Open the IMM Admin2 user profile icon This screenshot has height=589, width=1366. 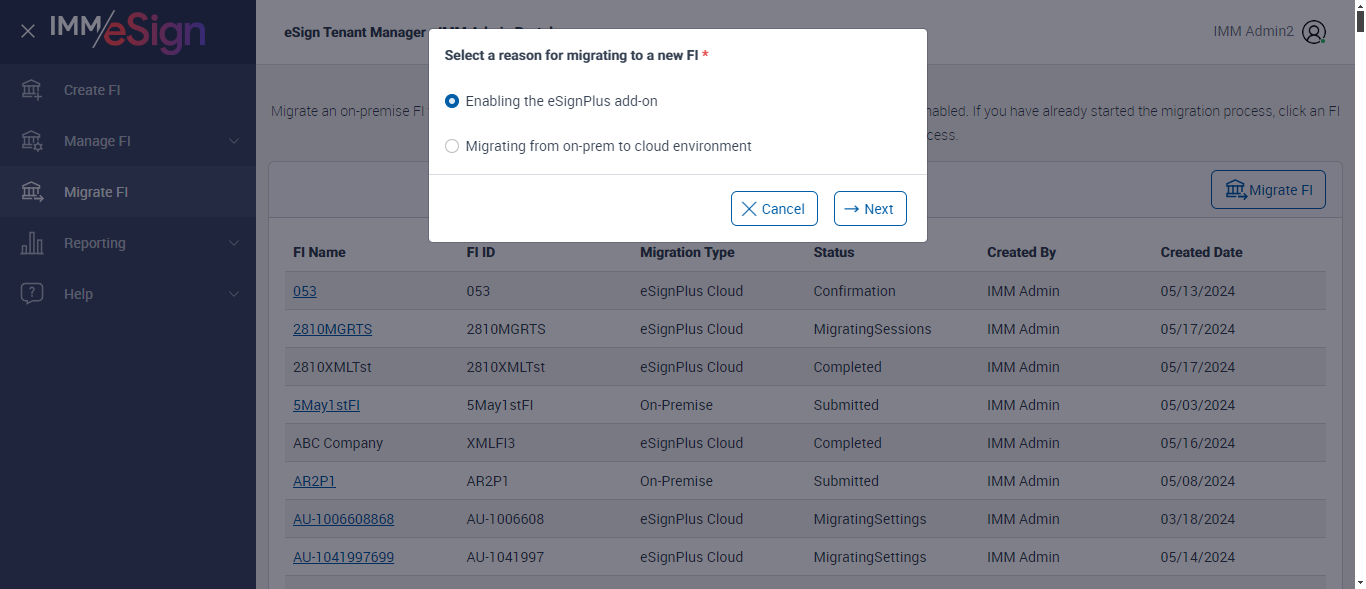pyautogui.click(x=1314, y=32)
